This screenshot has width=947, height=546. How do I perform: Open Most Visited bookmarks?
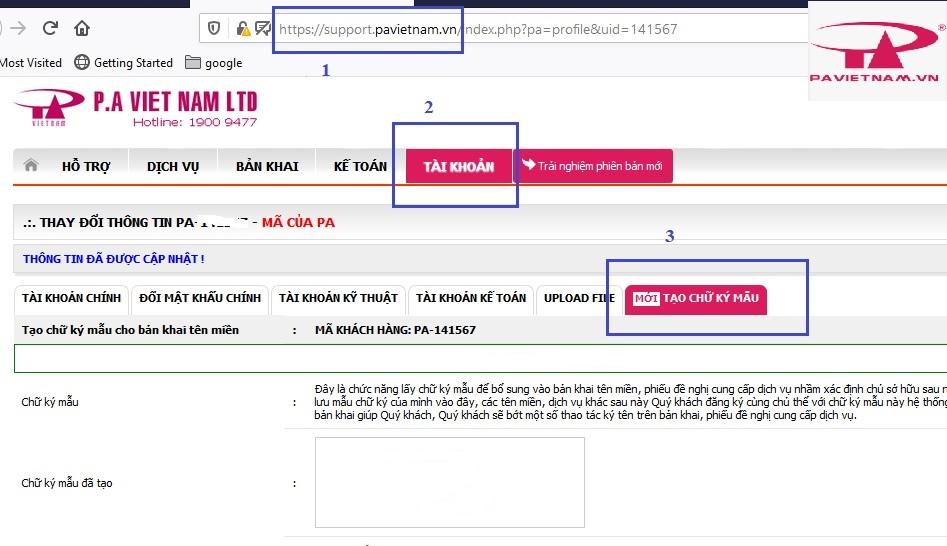pyautogui.click(x=31, y=62)
